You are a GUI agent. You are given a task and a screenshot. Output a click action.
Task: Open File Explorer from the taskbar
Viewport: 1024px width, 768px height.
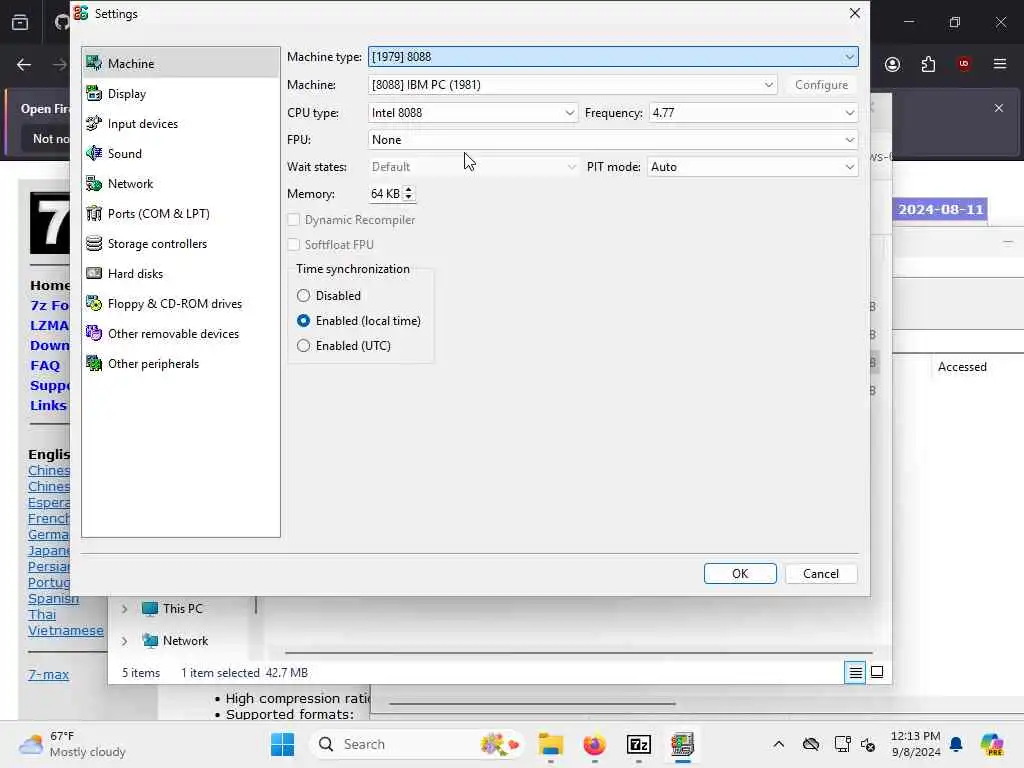tap(551, 744)
